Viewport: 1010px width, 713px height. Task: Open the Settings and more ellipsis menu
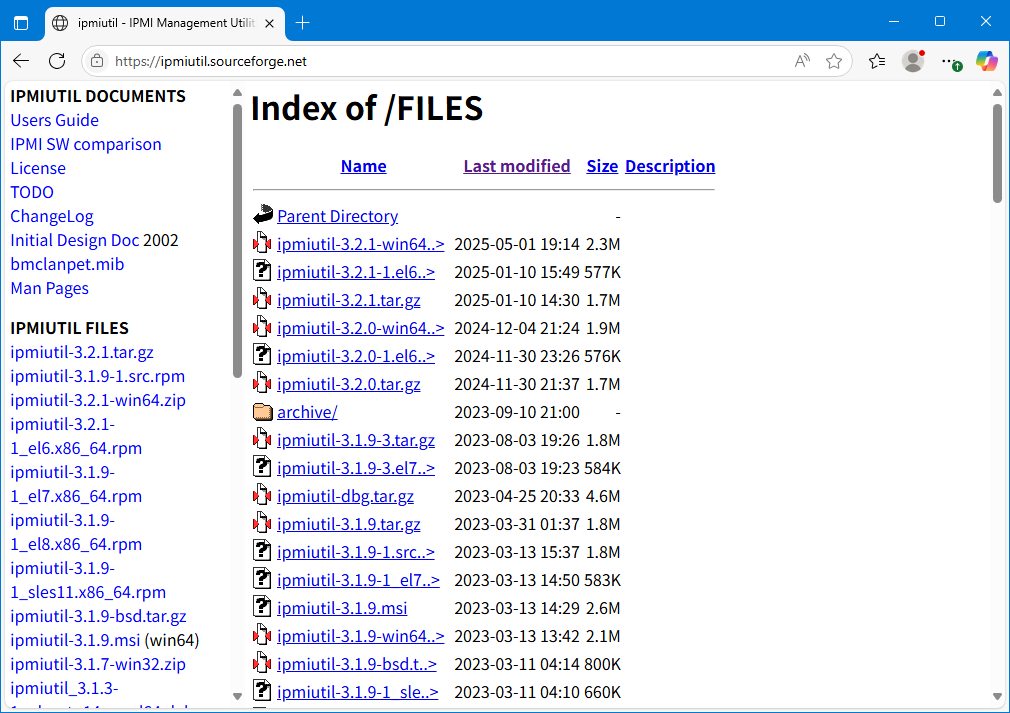point(949,61)
